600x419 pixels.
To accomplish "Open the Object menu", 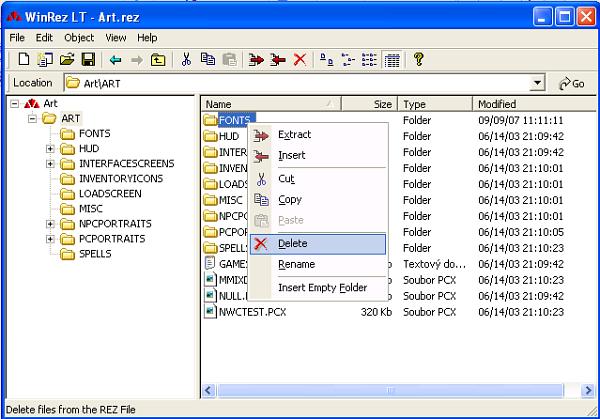I will click(x=79, y=37).
